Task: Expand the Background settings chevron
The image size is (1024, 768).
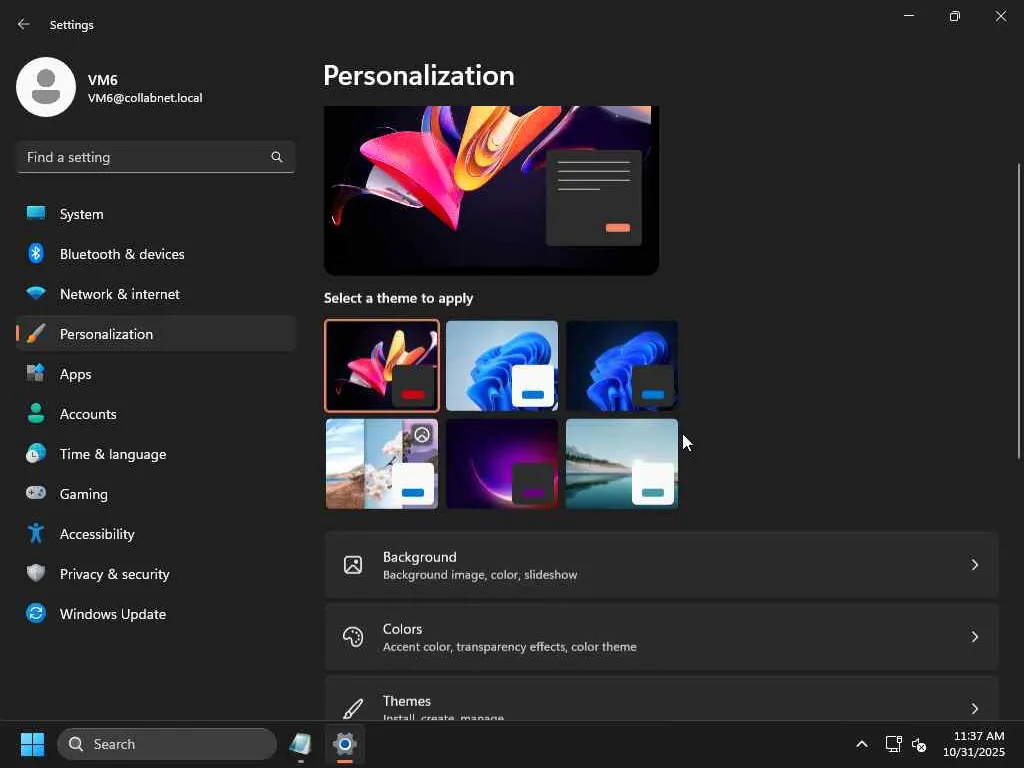Action: click(x=975, y=565)
